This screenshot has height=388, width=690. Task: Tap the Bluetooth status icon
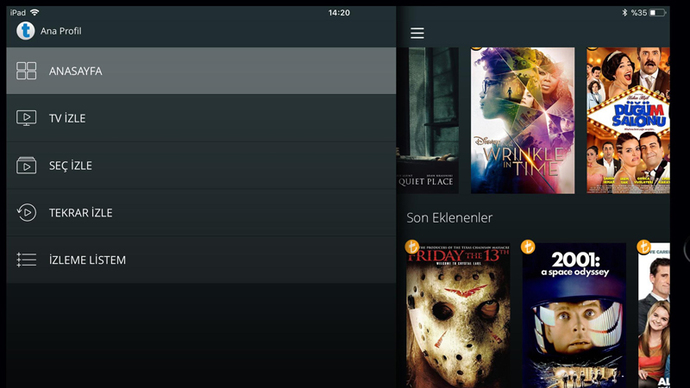(624, 13)
